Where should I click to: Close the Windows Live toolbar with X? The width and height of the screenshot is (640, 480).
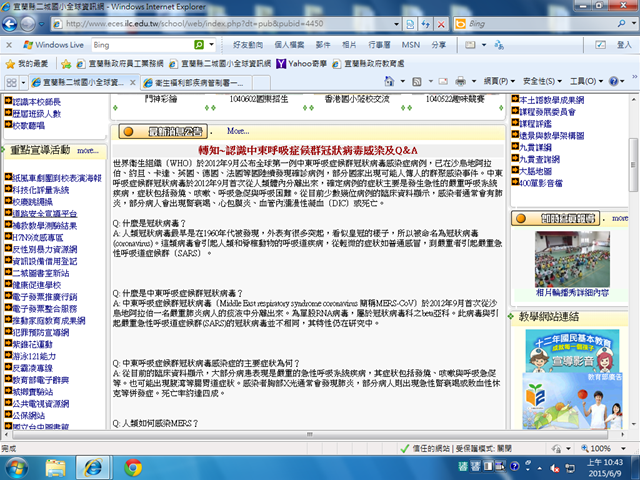click(9, 45)
